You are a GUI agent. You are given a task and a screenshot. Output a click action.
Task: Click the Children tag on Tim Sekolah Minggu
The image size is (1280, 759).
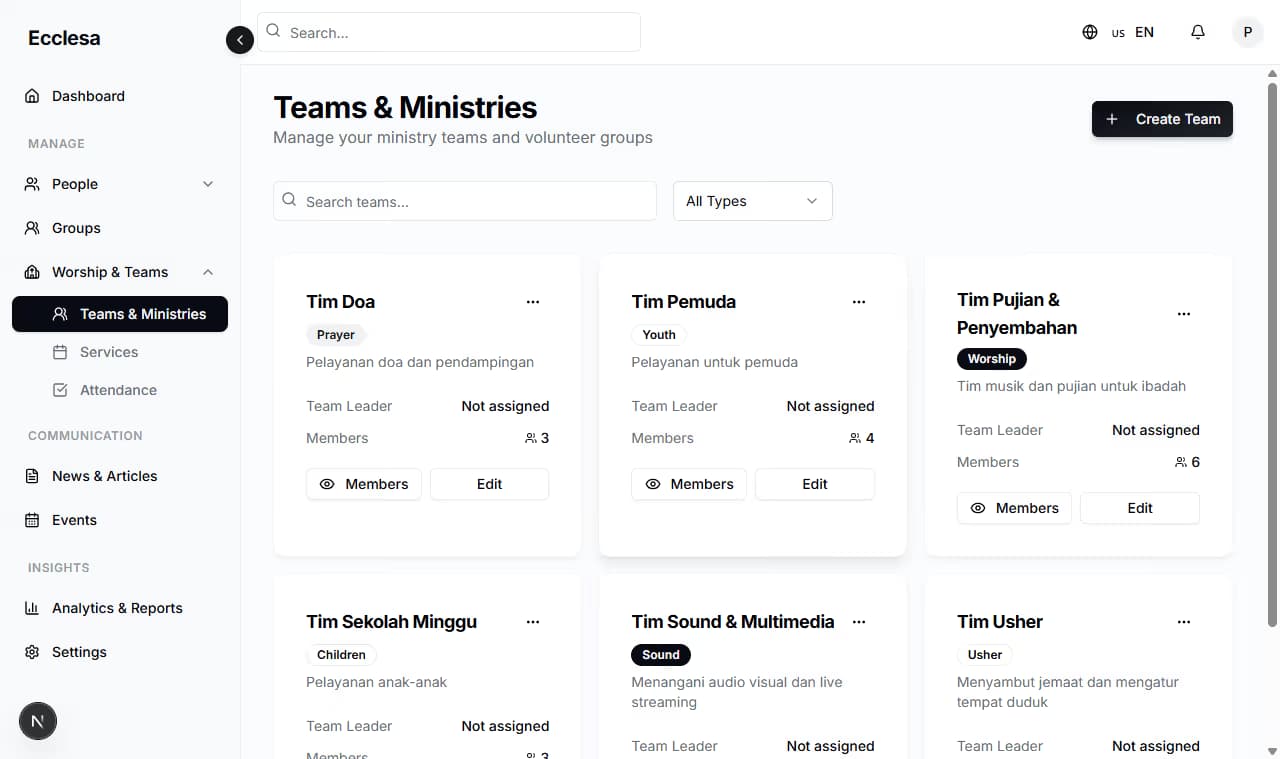[341, 655]
